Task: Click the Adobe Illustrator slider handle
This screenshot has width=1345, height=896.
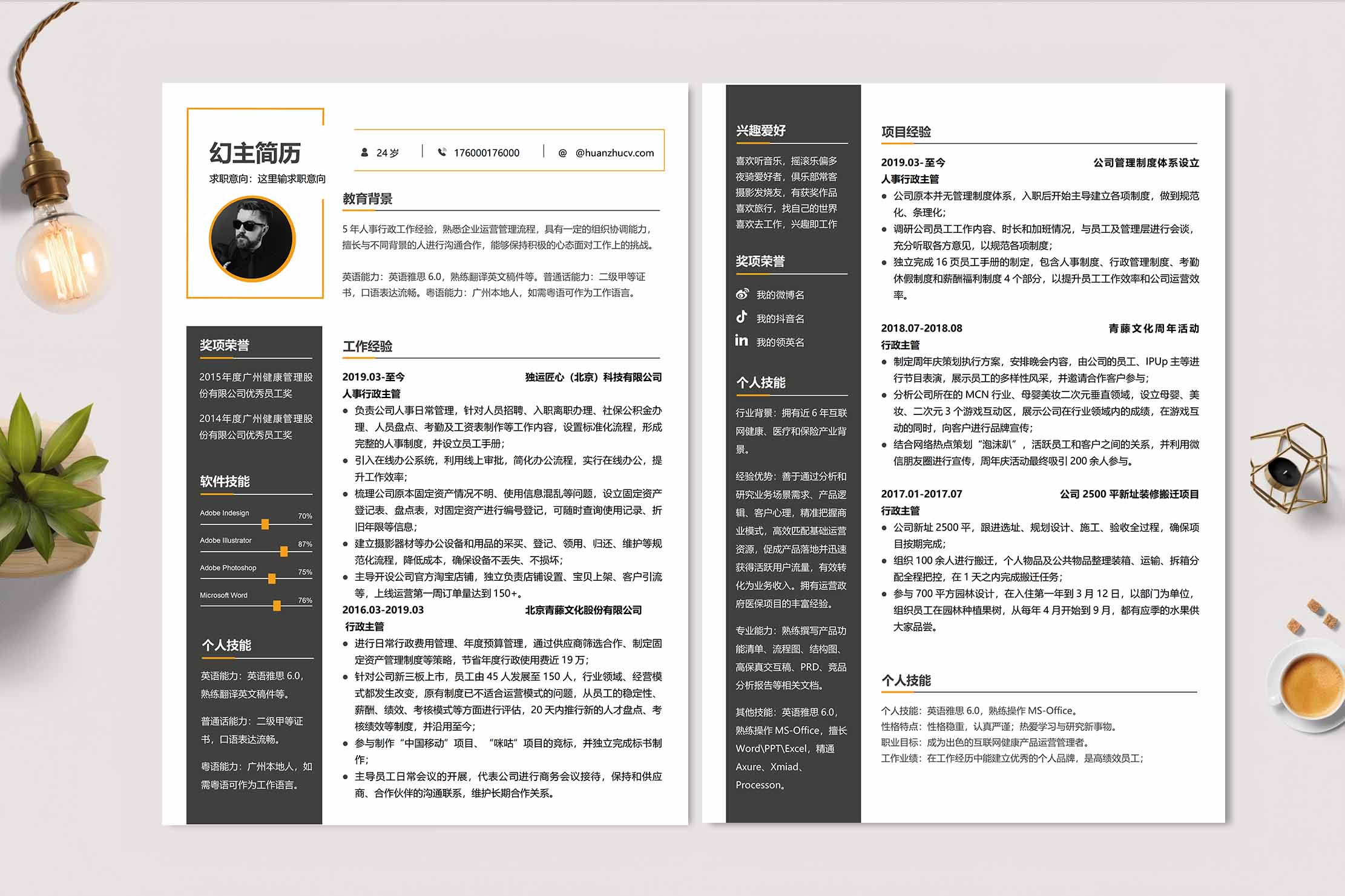Action: click(283, 551)
